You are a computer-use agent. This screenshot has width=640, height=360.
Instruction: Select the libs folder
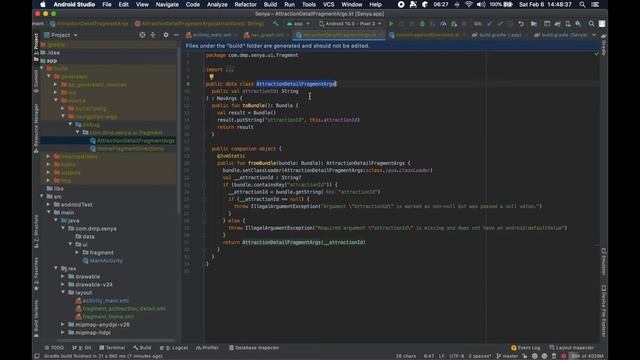pyautogui.click(x=58, y=189)
